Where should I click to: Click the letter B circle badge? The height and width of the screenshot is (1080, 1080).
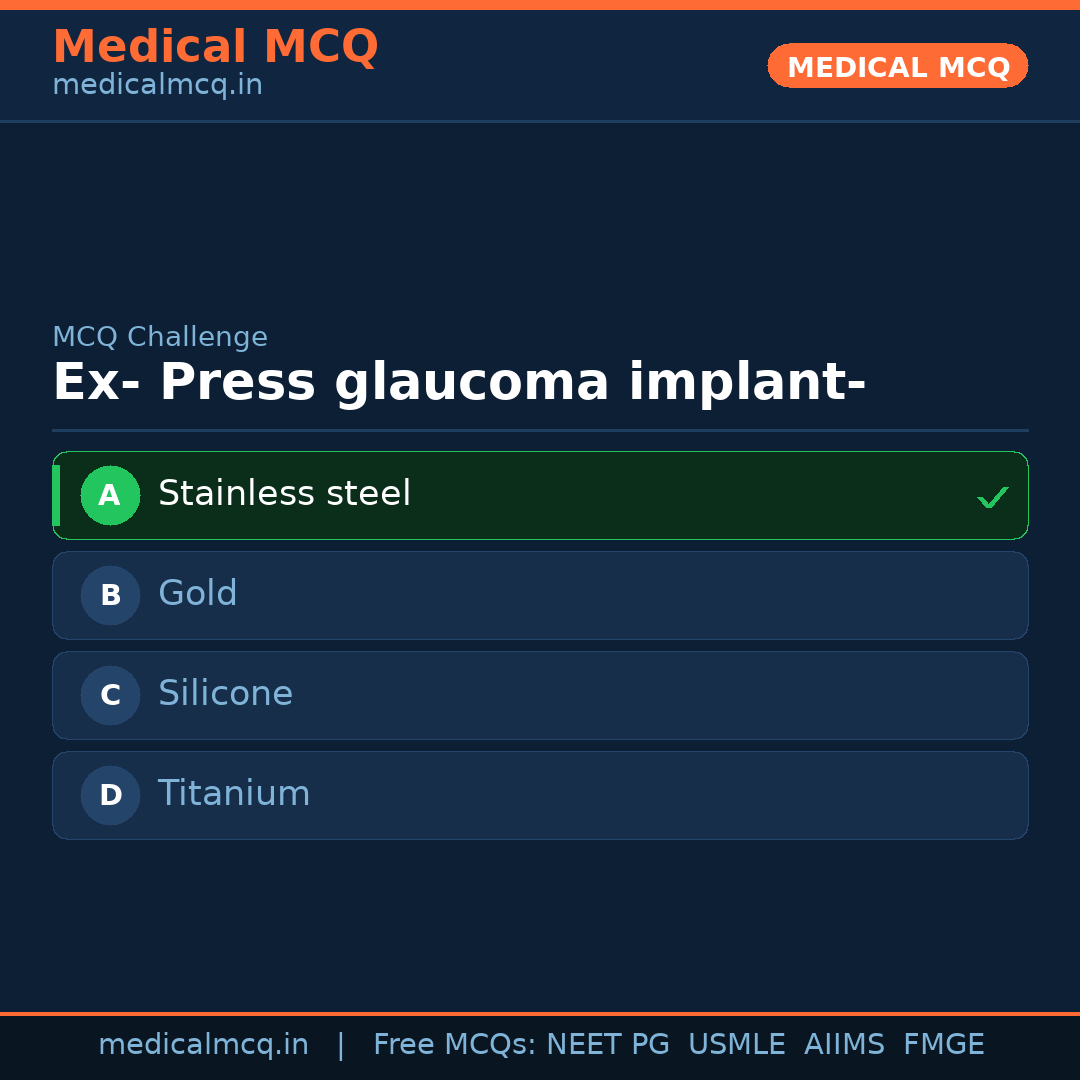coord(110,595)
